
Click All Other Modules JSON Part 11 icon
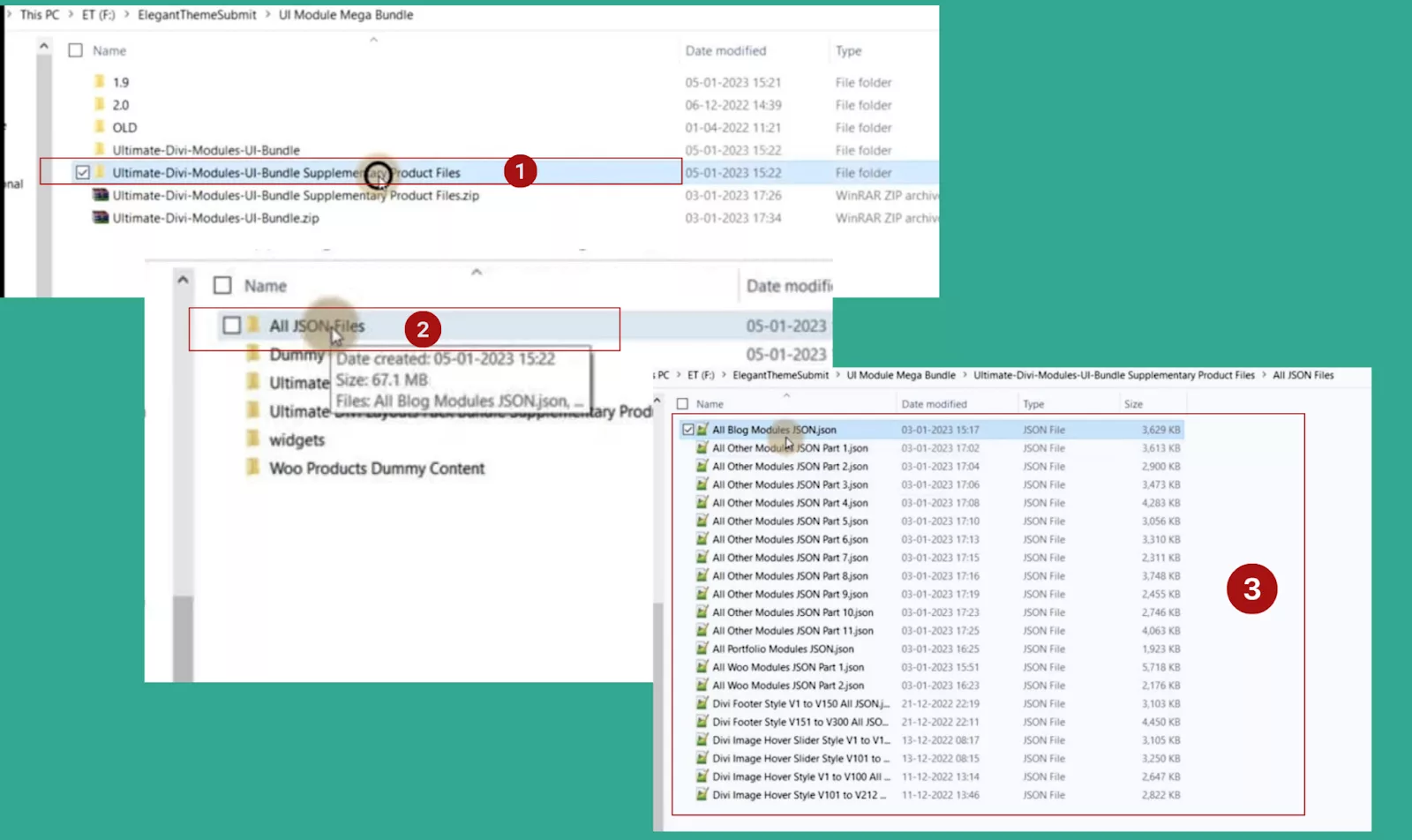[x=702, y=630]
